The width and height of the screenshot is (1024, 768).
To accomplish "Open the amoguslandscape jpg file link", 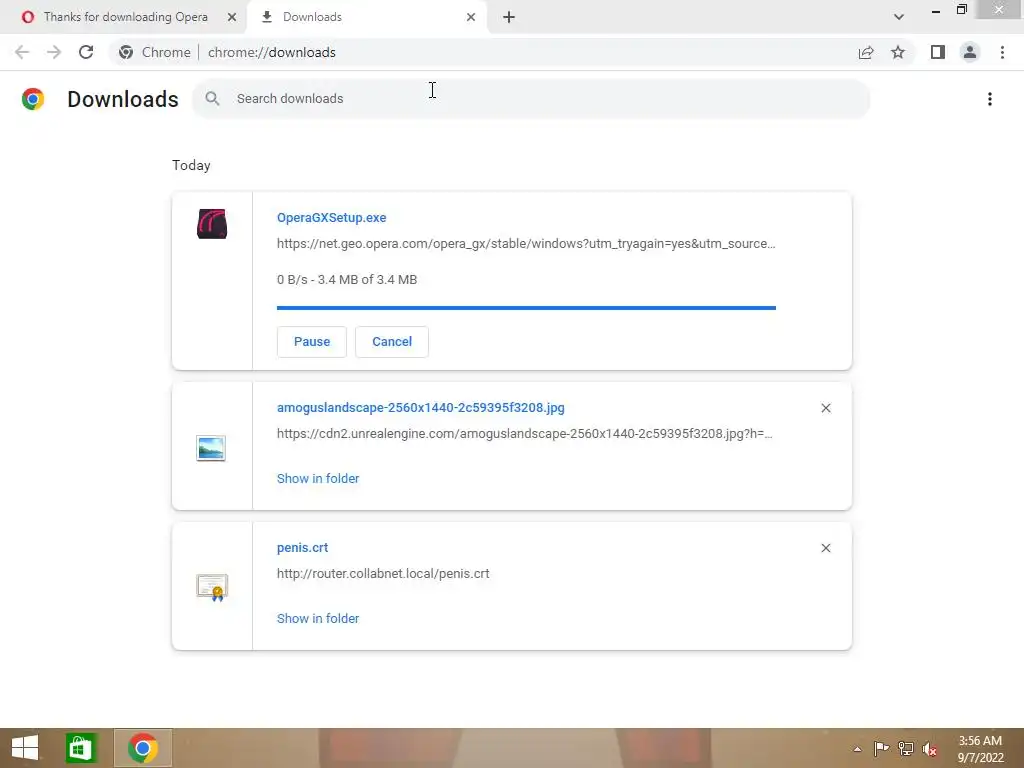I will (x=421, y=408).
